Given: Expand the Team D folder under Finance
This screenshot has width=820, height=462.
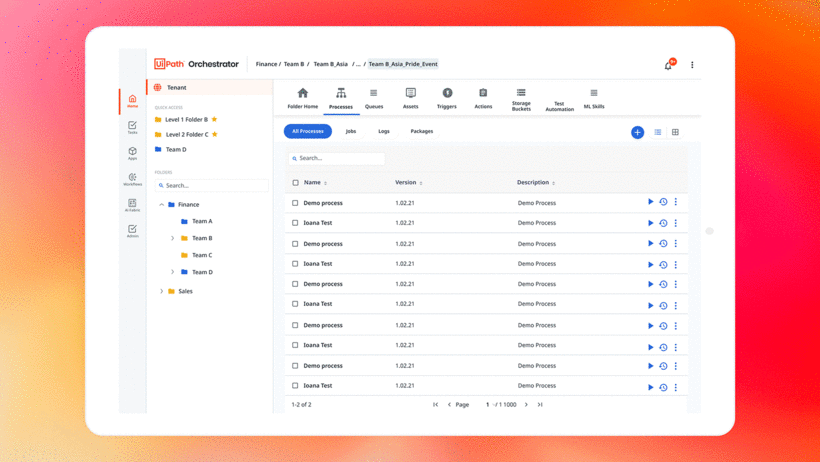Looking at the screenshot, I should pos(173,272).
